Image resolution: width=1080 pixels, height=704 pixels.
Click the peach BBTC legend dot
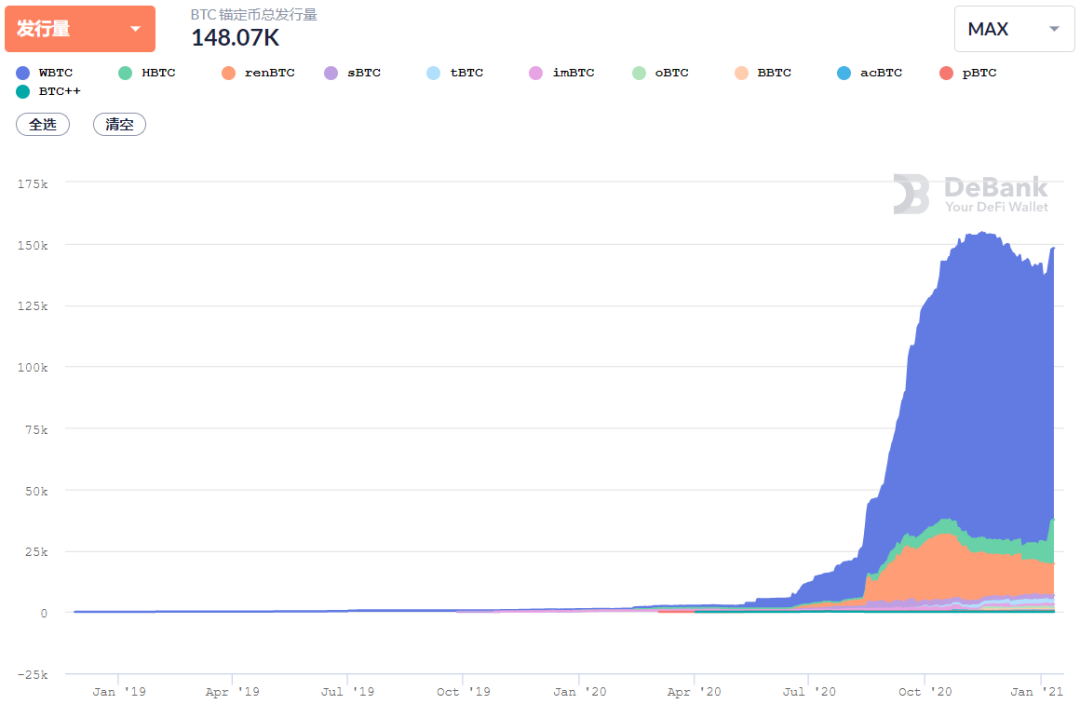point(741,73)
